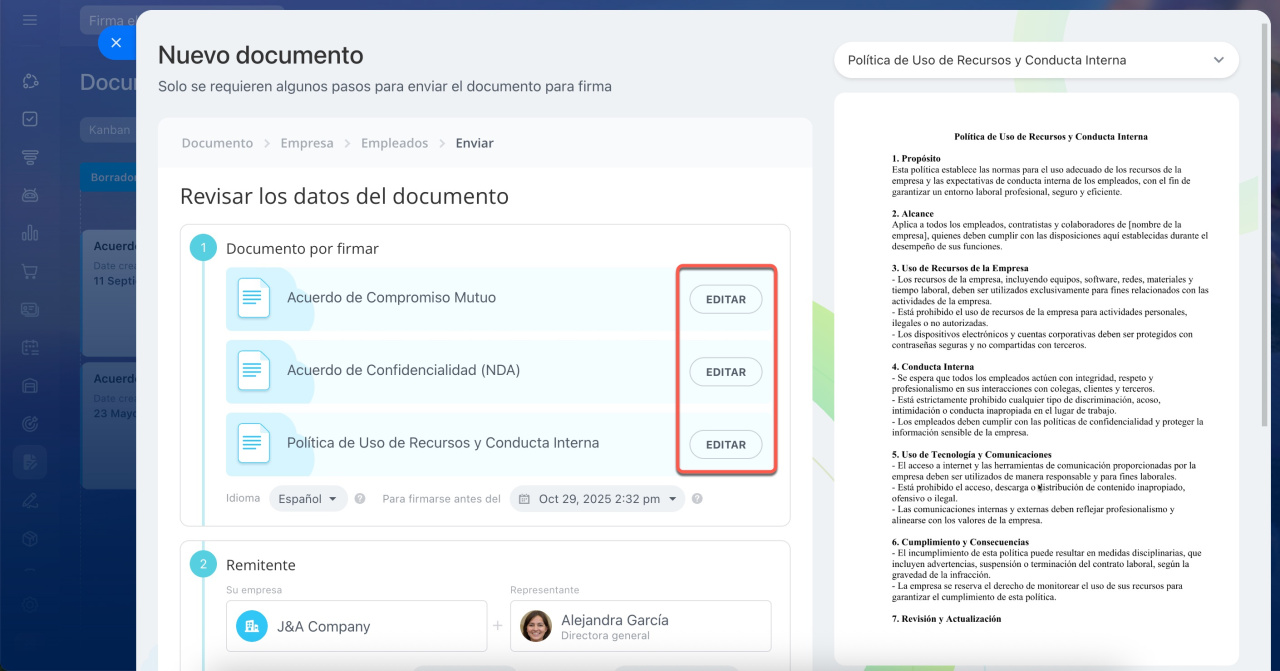The width and height of the screenshot is (1280, 671).
Task: Select the Alejandra García representative field
Action: pyautogui.click(x=641, y=626)
